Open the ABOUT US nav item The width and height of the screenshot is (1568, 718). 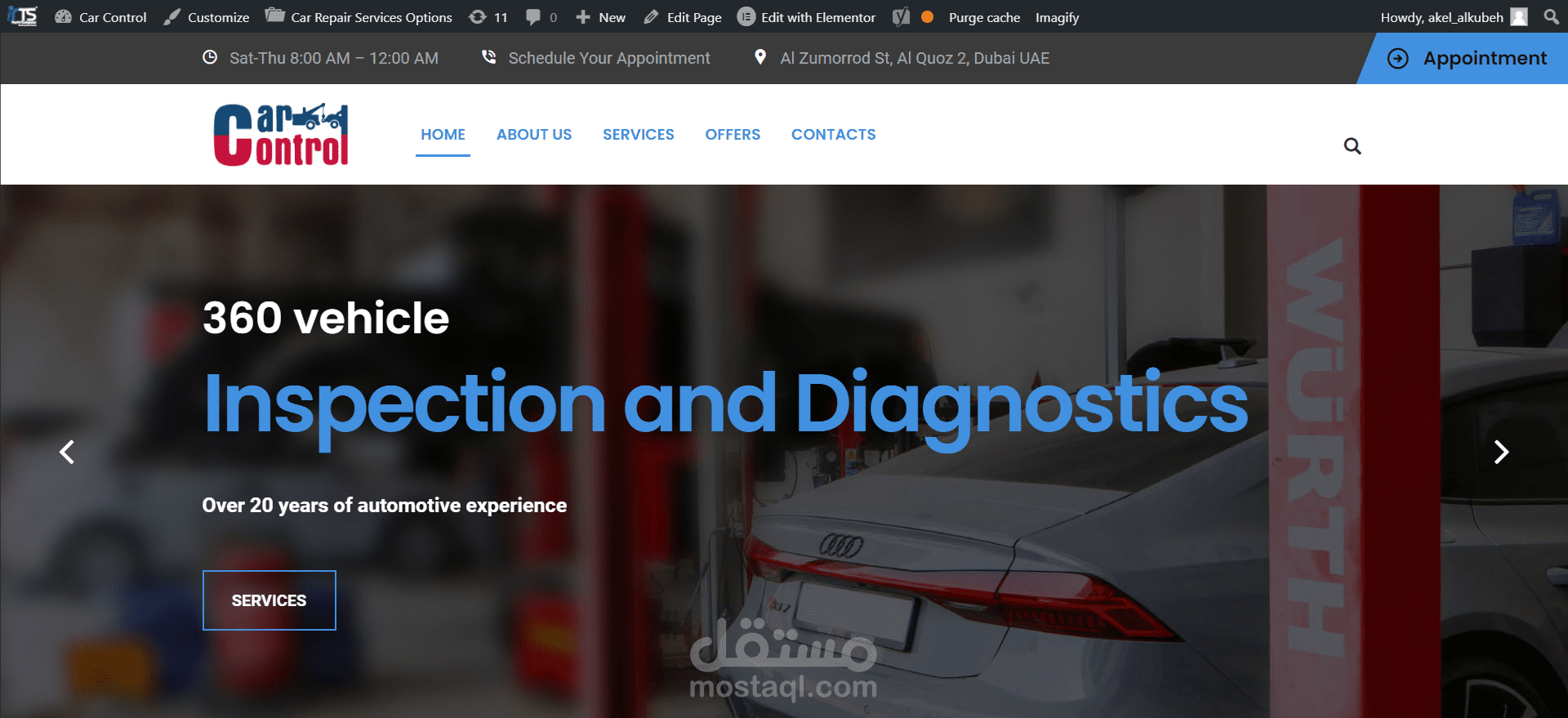[x=534, y=135]
